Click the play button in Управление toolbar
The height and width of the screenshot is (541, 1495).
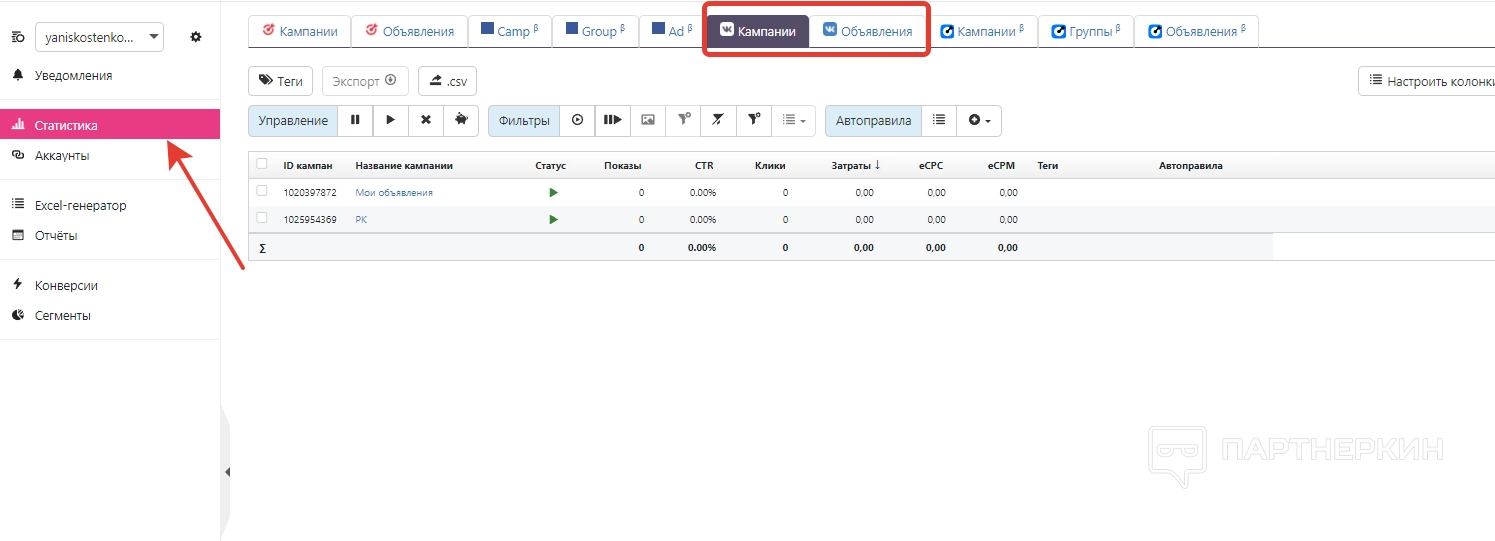[x=391, y=120]
